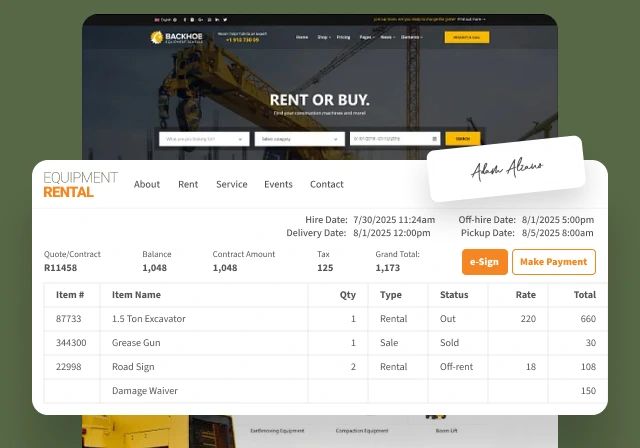Image resolution: width=640 pixels, height=448 pixels.
Task: Click the Adam Alcano signature card
Action: (x=505, y=169)
